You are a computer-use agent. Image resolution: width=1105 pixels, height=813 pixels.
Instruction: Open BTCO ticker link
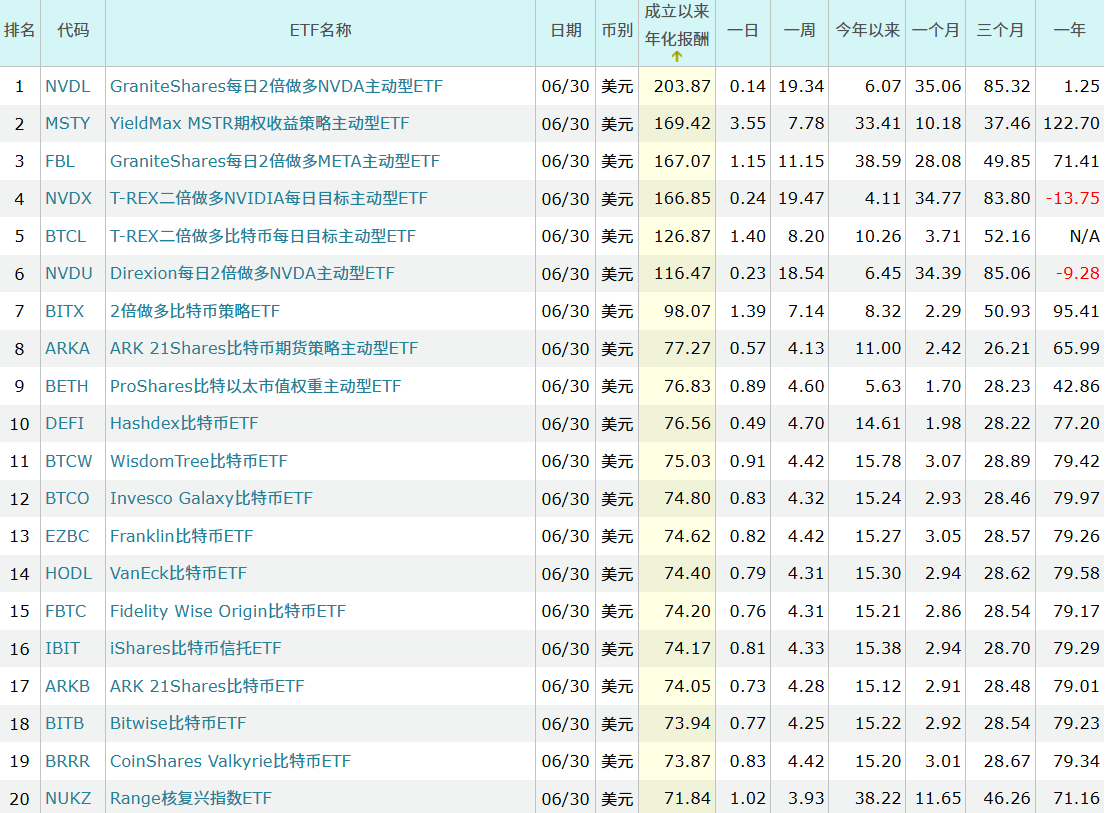[x=67, y=499]
